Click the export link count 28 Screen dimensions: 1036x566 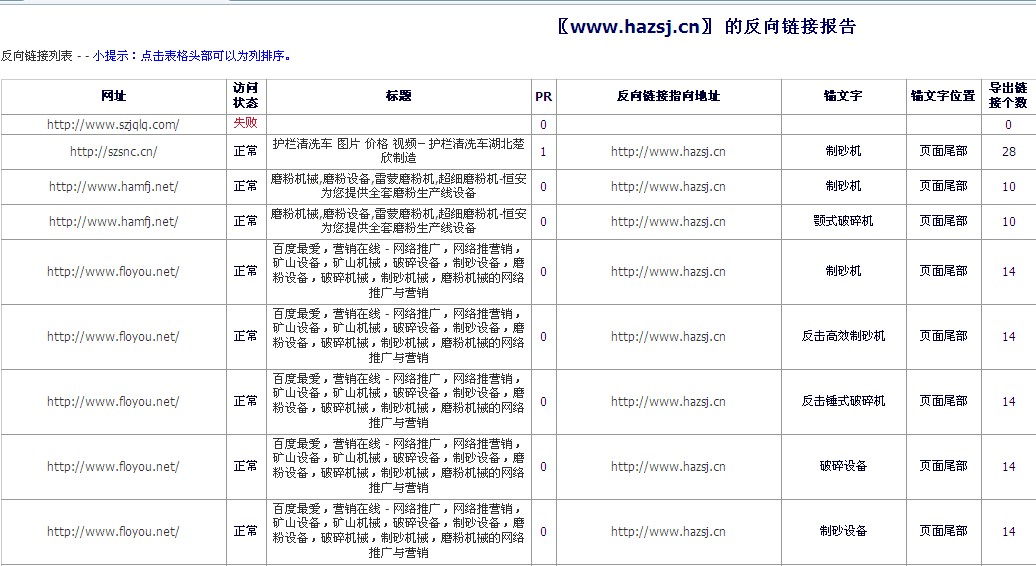1008,152
